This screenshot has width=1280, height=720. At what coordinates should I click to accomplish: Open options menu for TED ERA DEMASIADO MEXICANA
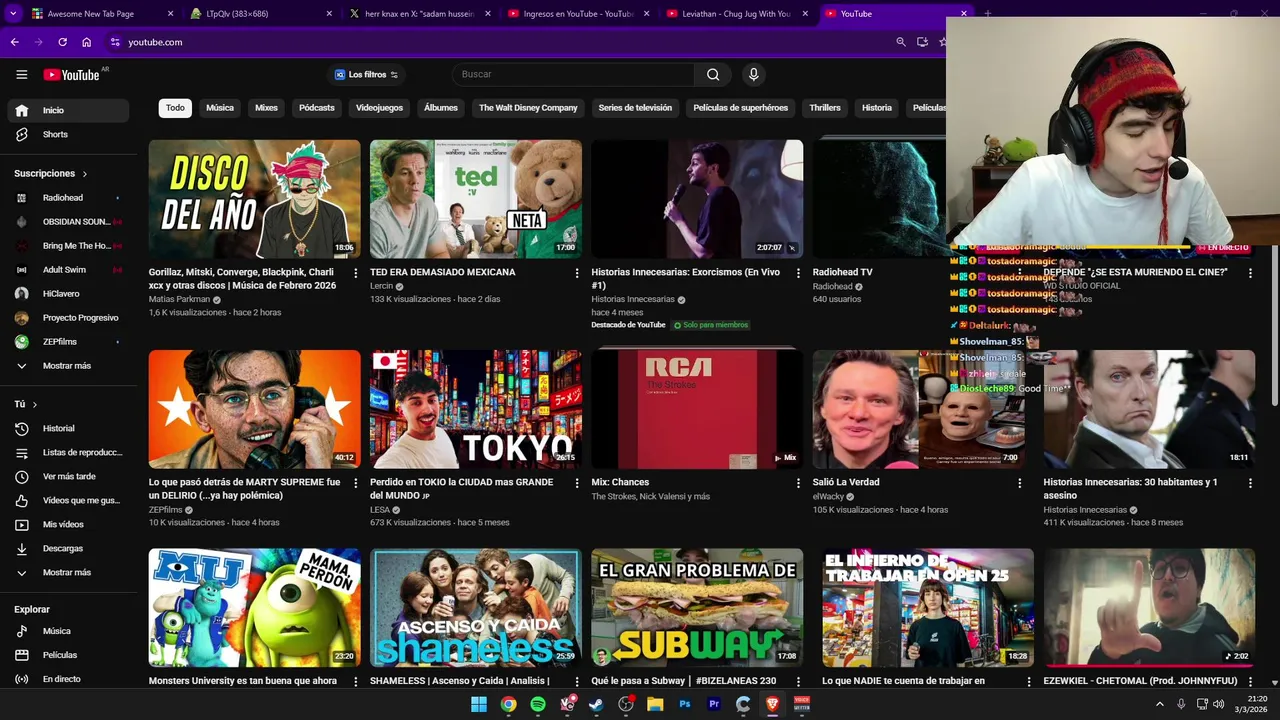click(577, 273)
